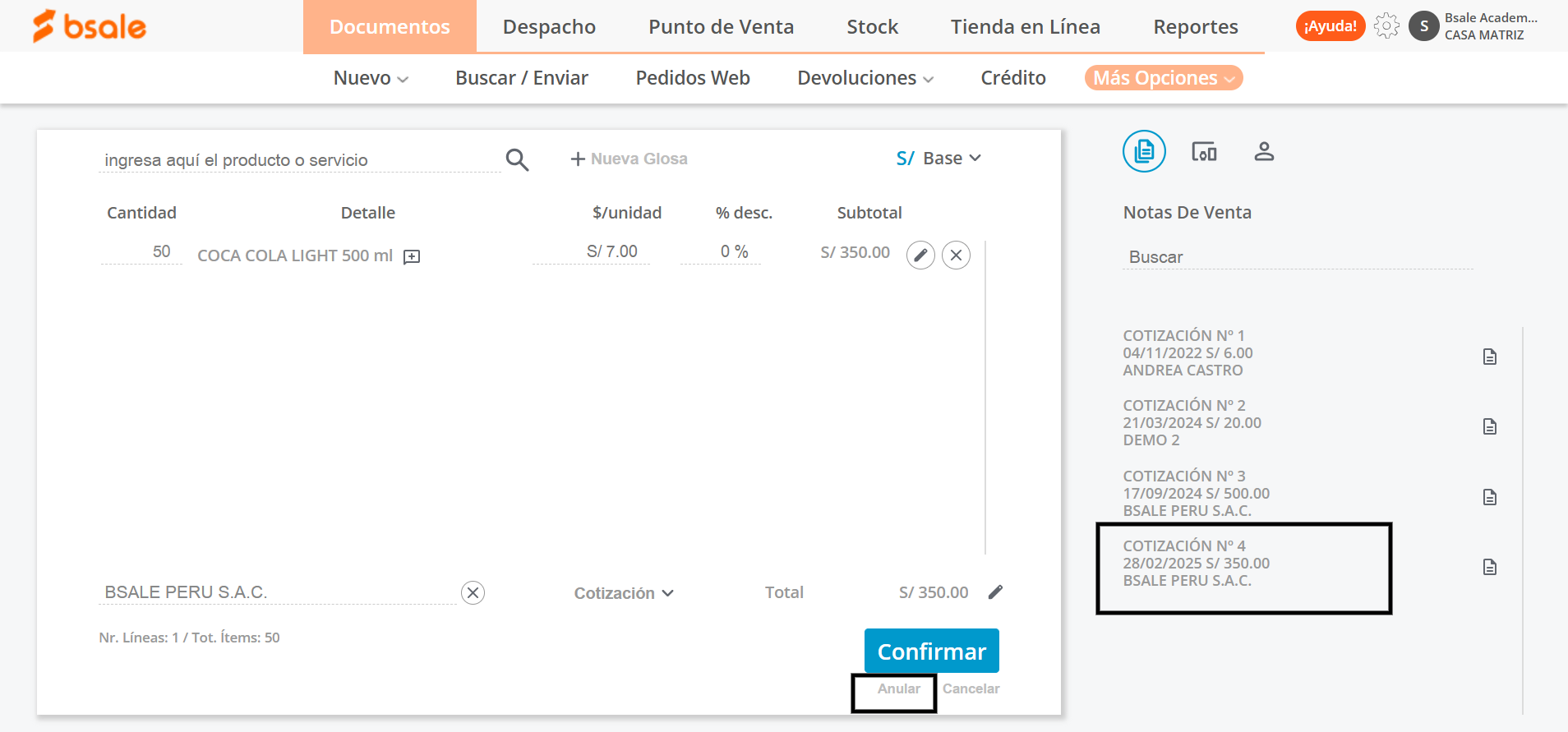The width and height of the screenshot is (1568, 732).
Task: Change the Cotización document type dropdown
Action: pos(624,593)
